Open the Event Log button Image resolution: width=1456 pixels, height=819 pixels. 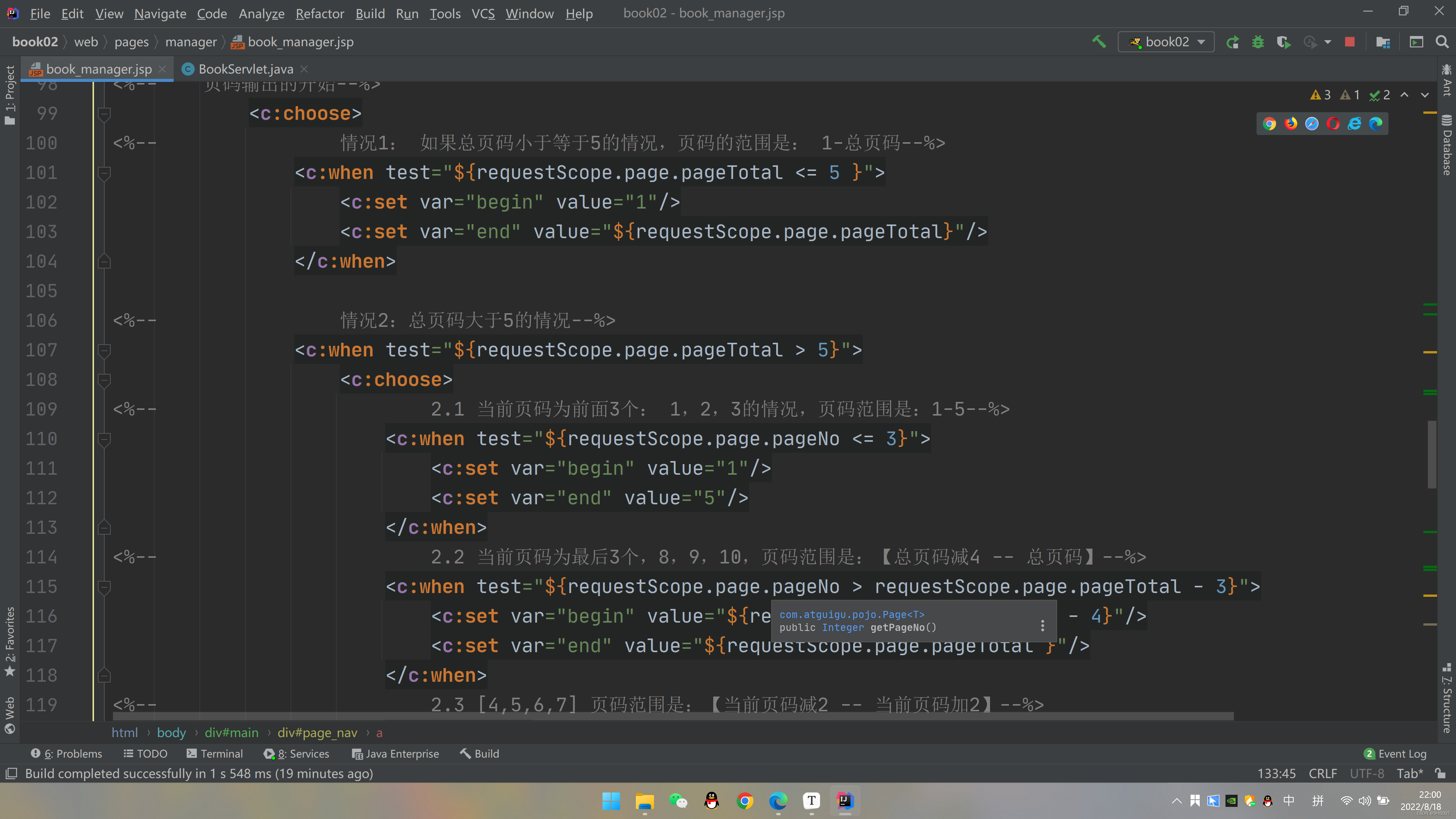(1395, 753)
